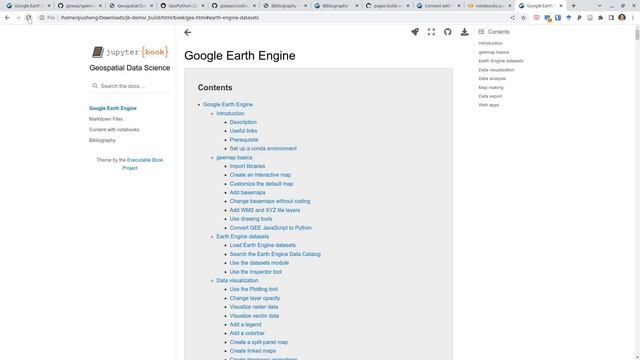640x360 pixels.
Task: Go to Add a legend link
Action: click(x=245, y=324)
